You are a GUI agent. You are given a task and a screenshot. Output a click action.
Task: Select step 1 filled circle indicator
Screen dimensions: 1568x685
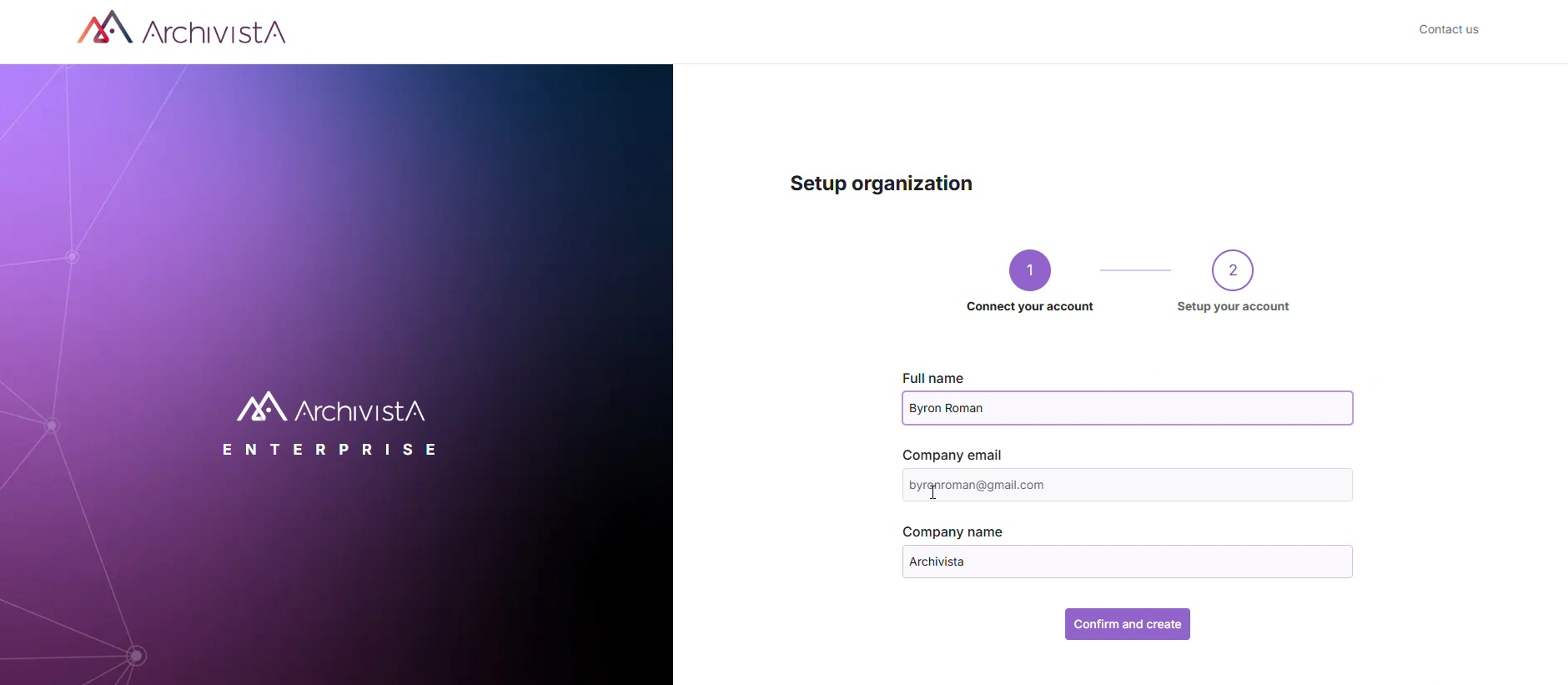pyautogui.click(x=1029, y=270)
